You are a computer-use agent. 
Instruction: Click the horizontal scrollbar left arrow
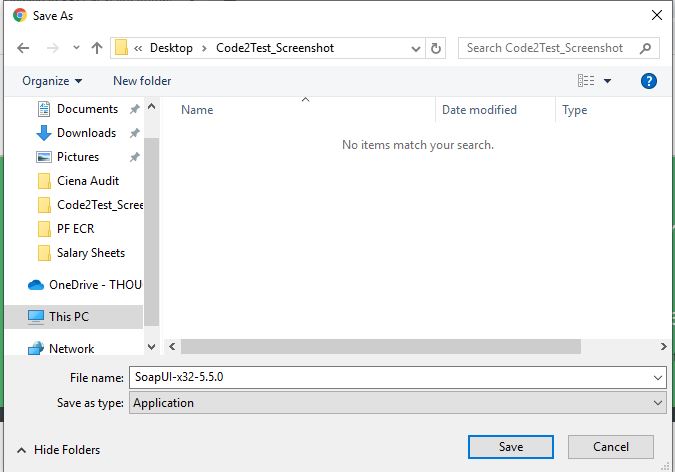click(x=172, y=347)
